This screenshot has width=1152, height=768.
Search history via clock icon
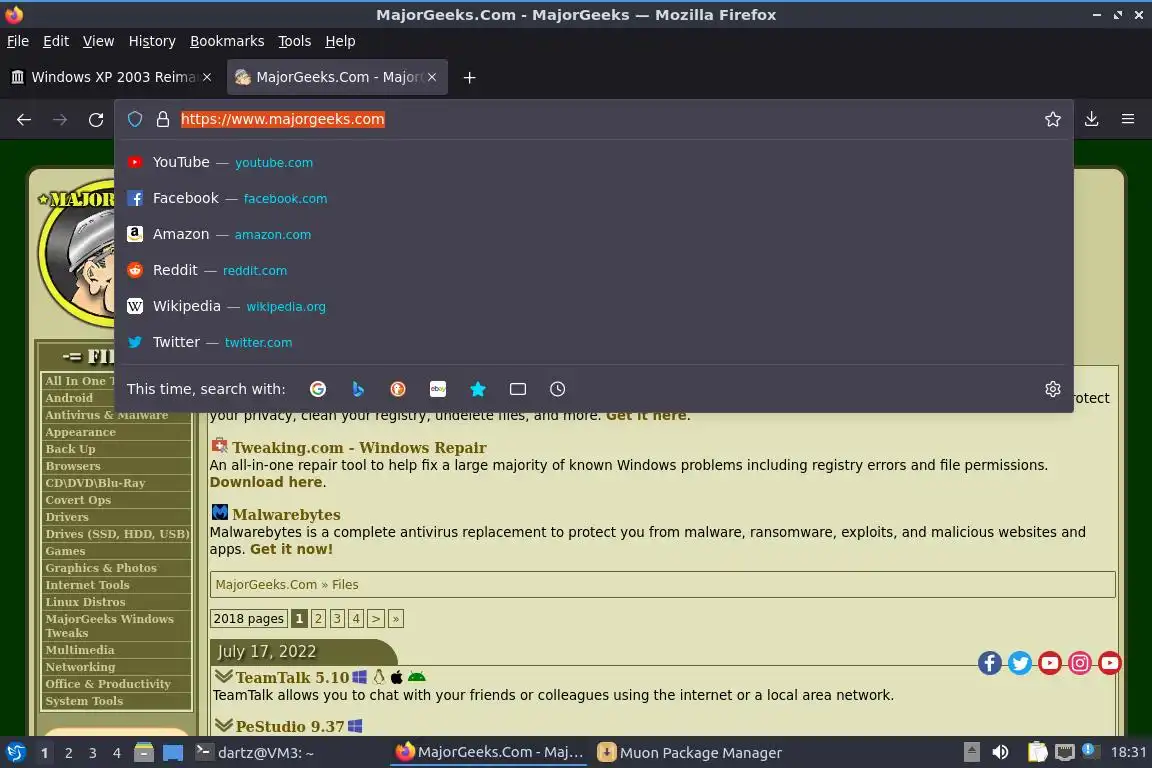click(x=558, y=389)
